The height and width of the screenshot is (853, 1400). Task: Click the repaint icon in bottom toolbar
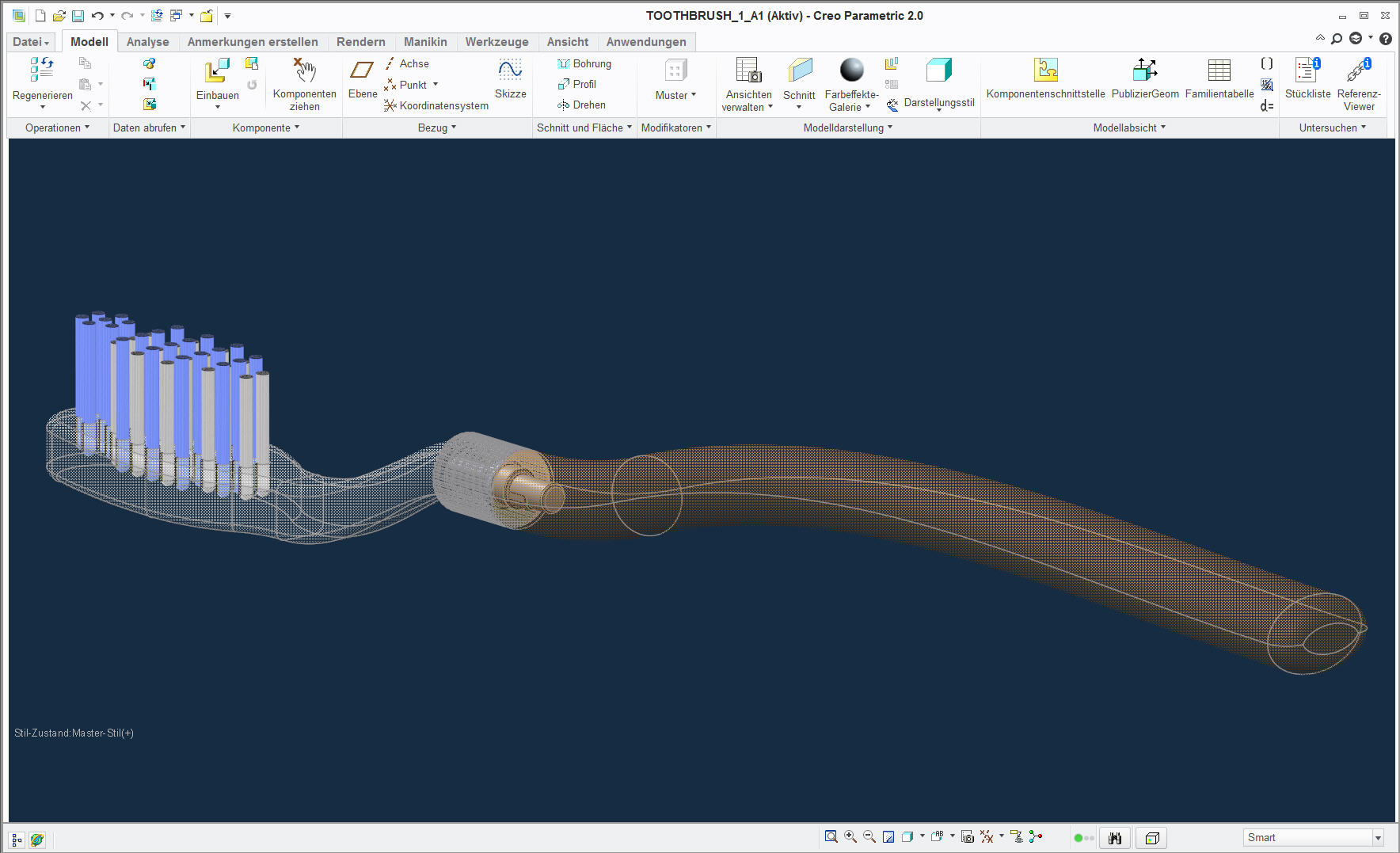[x=888, y=836]
